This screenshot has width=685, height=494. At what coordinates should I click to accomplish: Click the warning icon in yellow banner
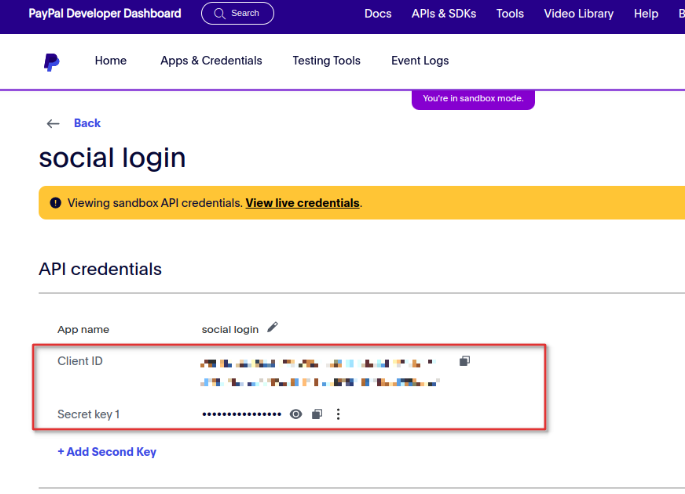click(x=55, y=203)
